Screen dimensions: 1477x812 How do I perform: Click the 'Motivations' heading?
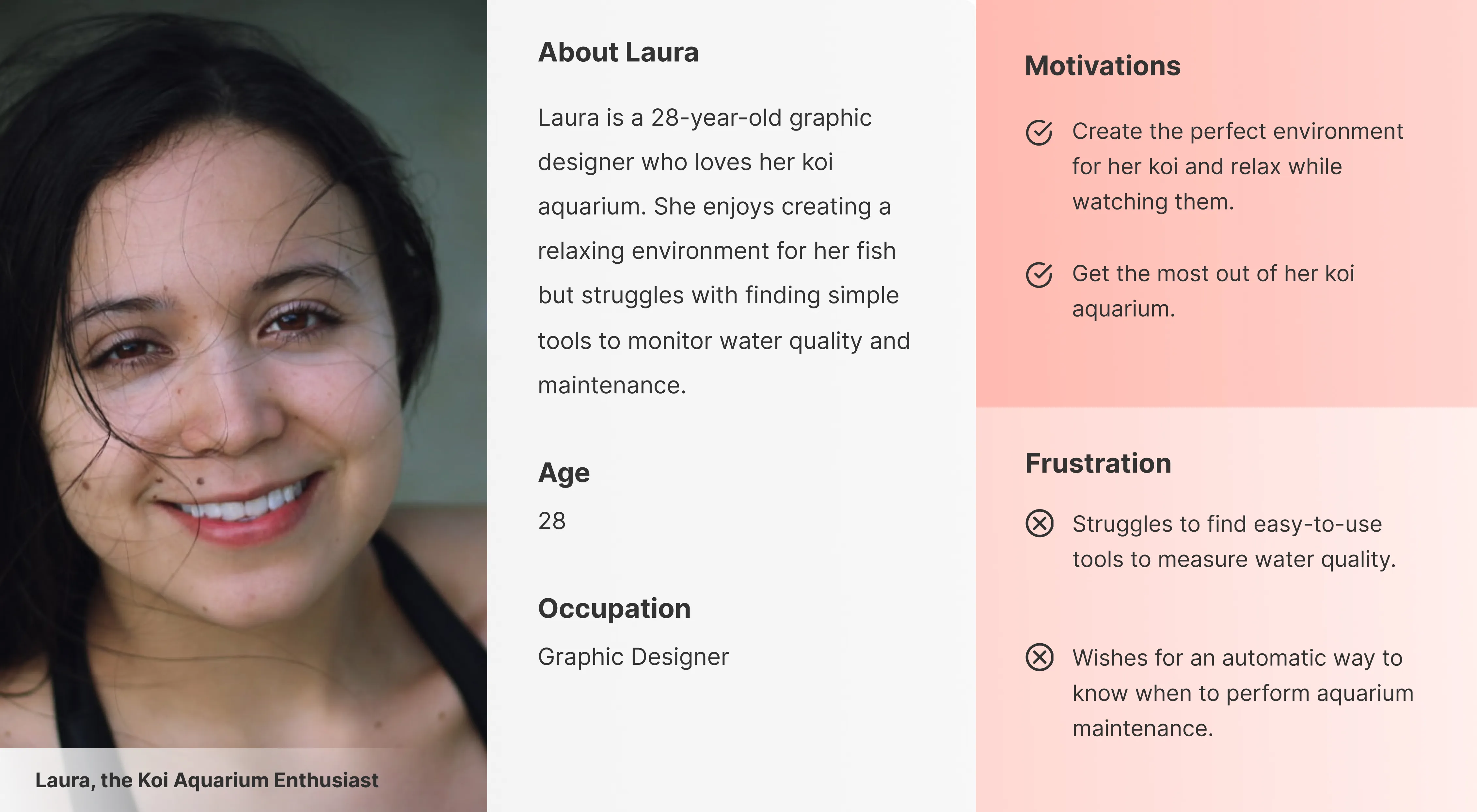(1103, 66)
